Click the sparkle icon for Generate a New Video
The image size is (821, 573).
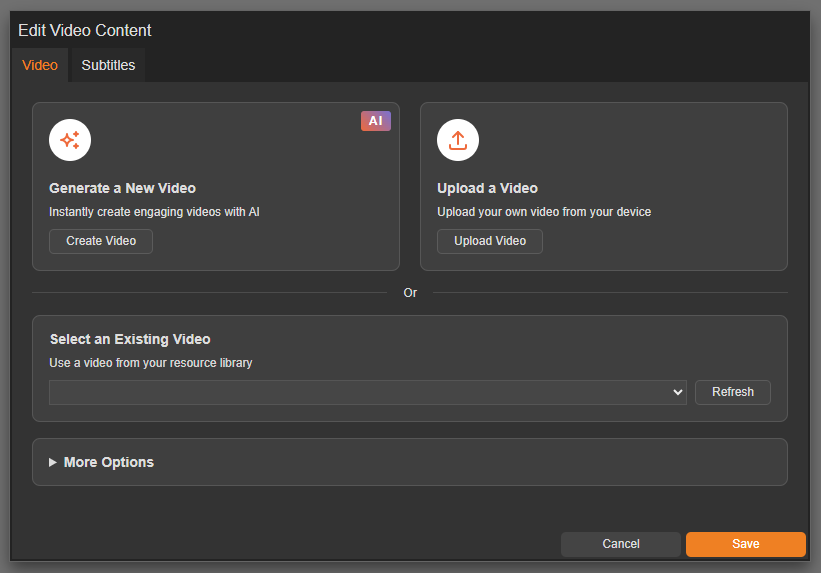(x=70, y=140)
